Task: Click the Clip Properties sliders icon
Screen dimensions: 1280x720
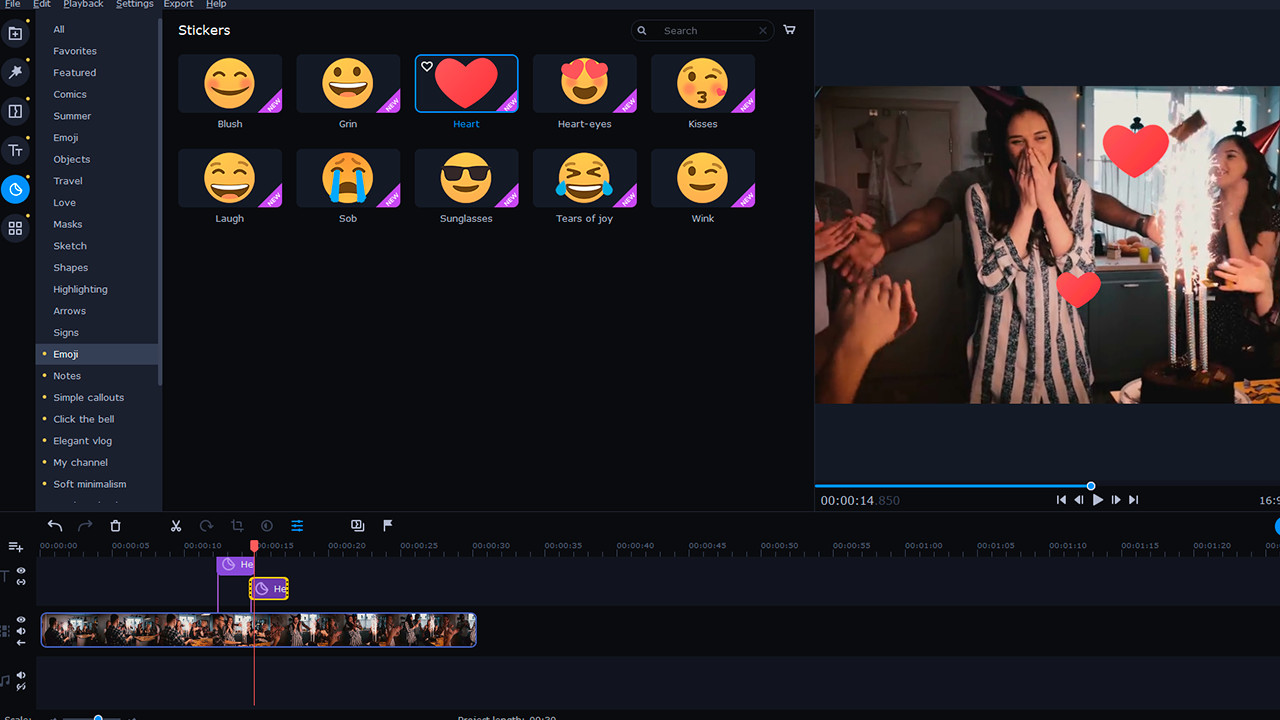Action: pyautogui.click(x=297, y=526)
